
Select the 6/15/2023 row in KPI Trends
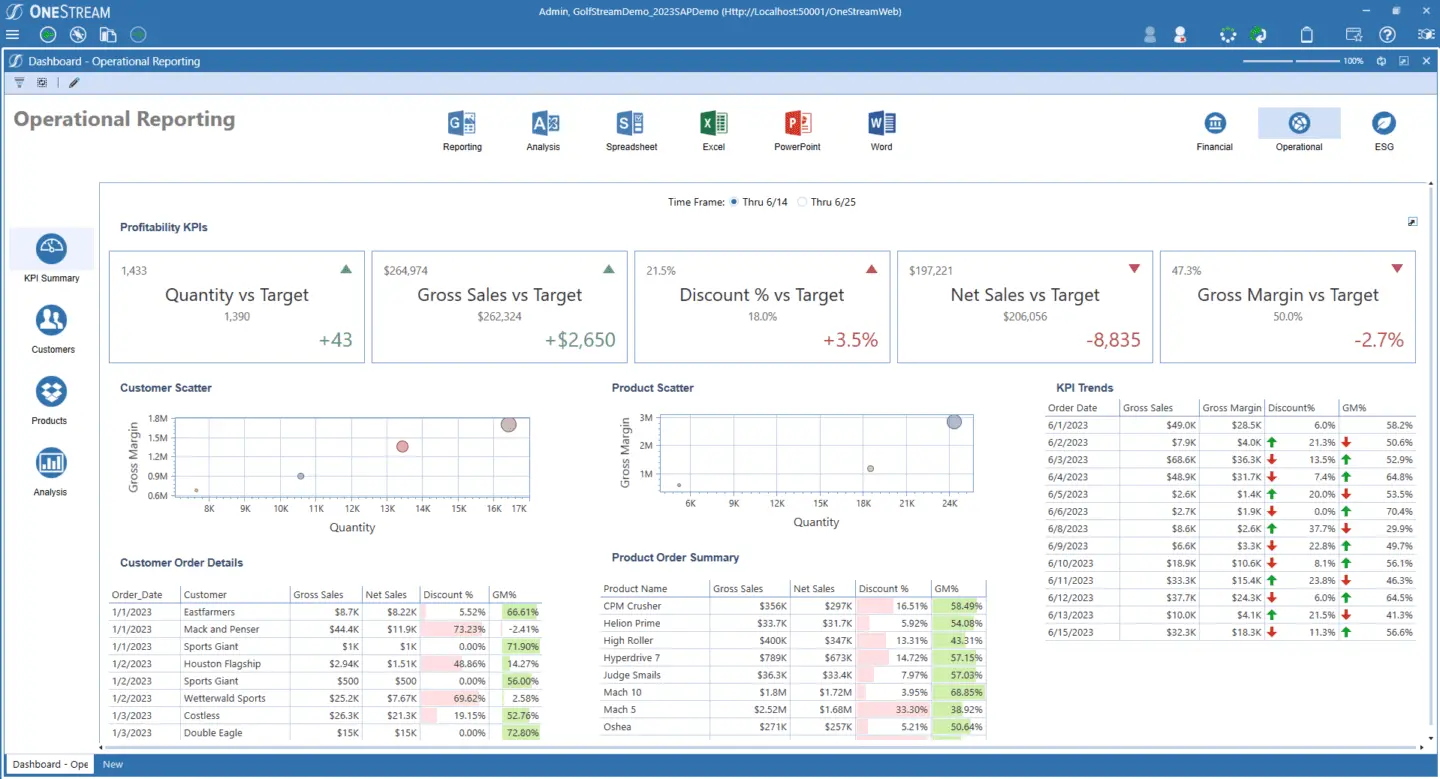pyautogui.click(x=1231, y=632)
